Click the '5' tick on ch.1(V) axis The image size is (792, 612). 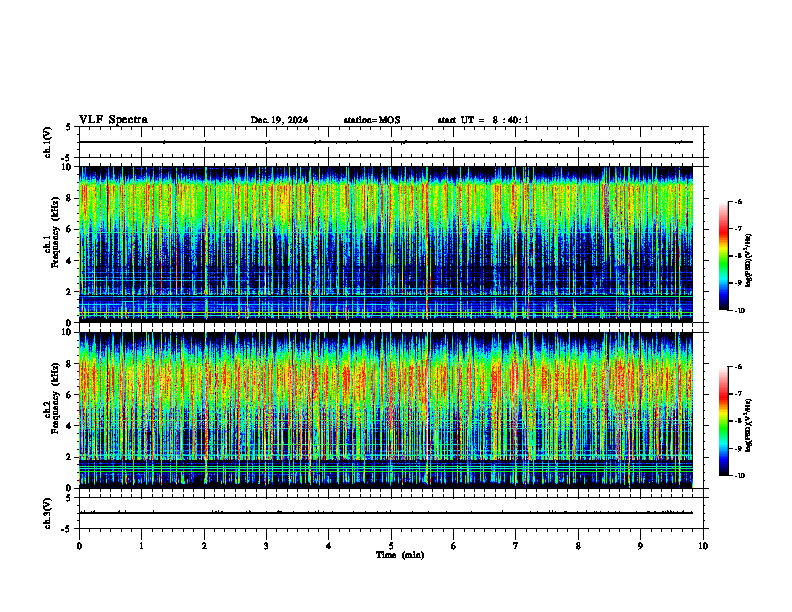click(x=69, y=128)
